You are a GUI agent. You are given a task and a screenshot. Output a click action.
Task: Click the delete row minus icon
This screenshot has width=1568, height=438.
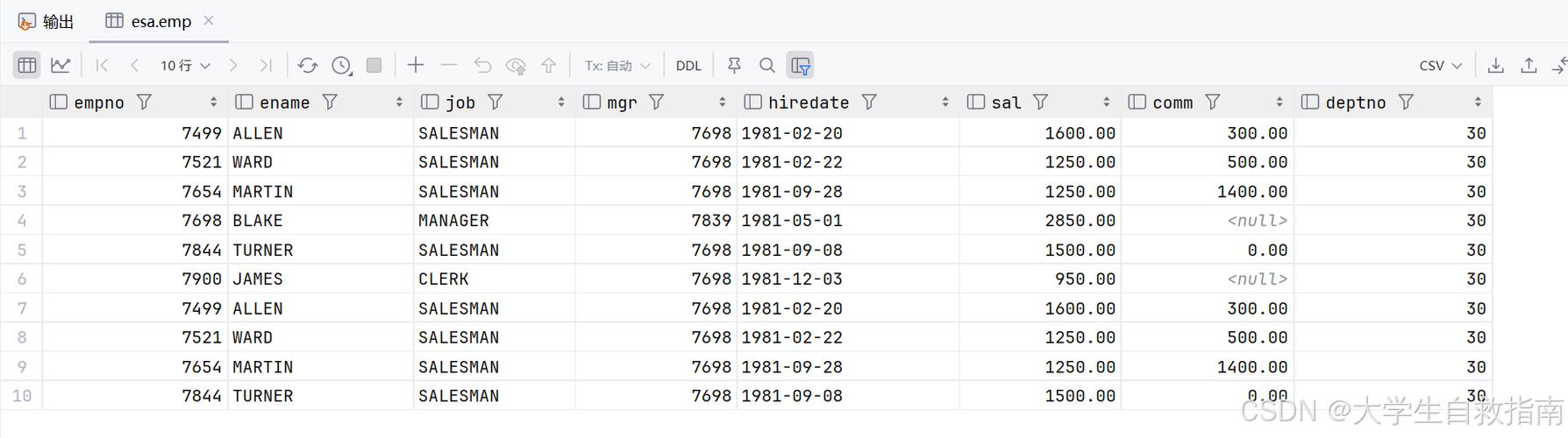[x=449, y=66]
